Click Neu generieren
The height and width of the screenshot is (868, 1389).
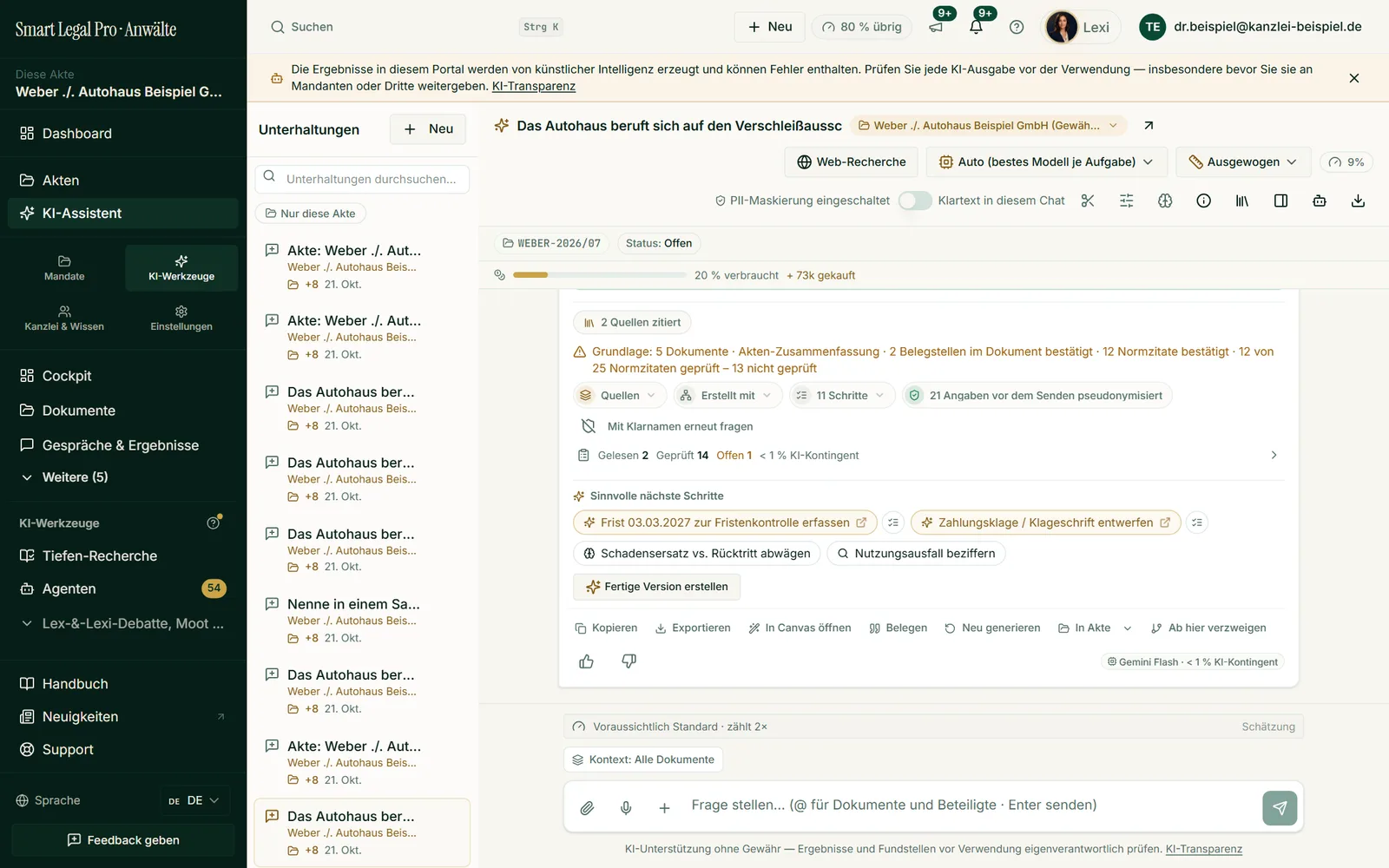coord(992,628)
